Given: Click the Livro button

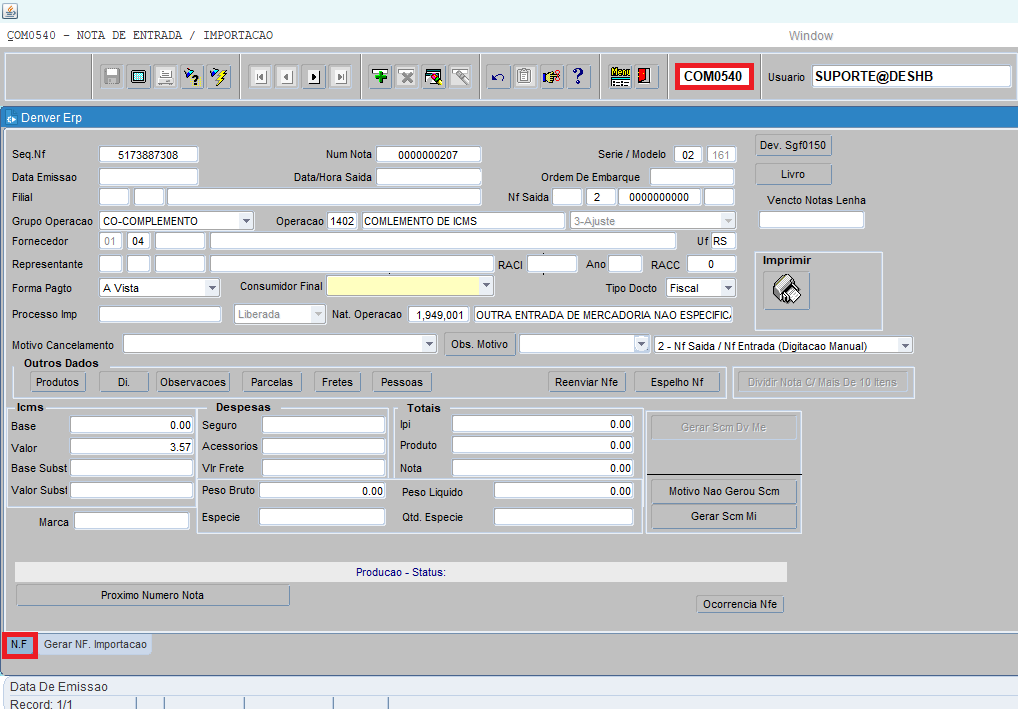Looking at the screenshot, I should pos(793,174).
